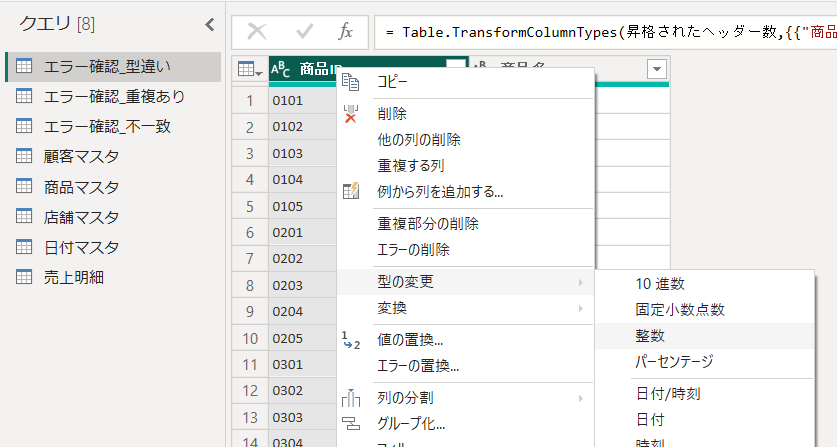
Task: Open the 日付マスタ query
Action: click(x=113, y=247)
